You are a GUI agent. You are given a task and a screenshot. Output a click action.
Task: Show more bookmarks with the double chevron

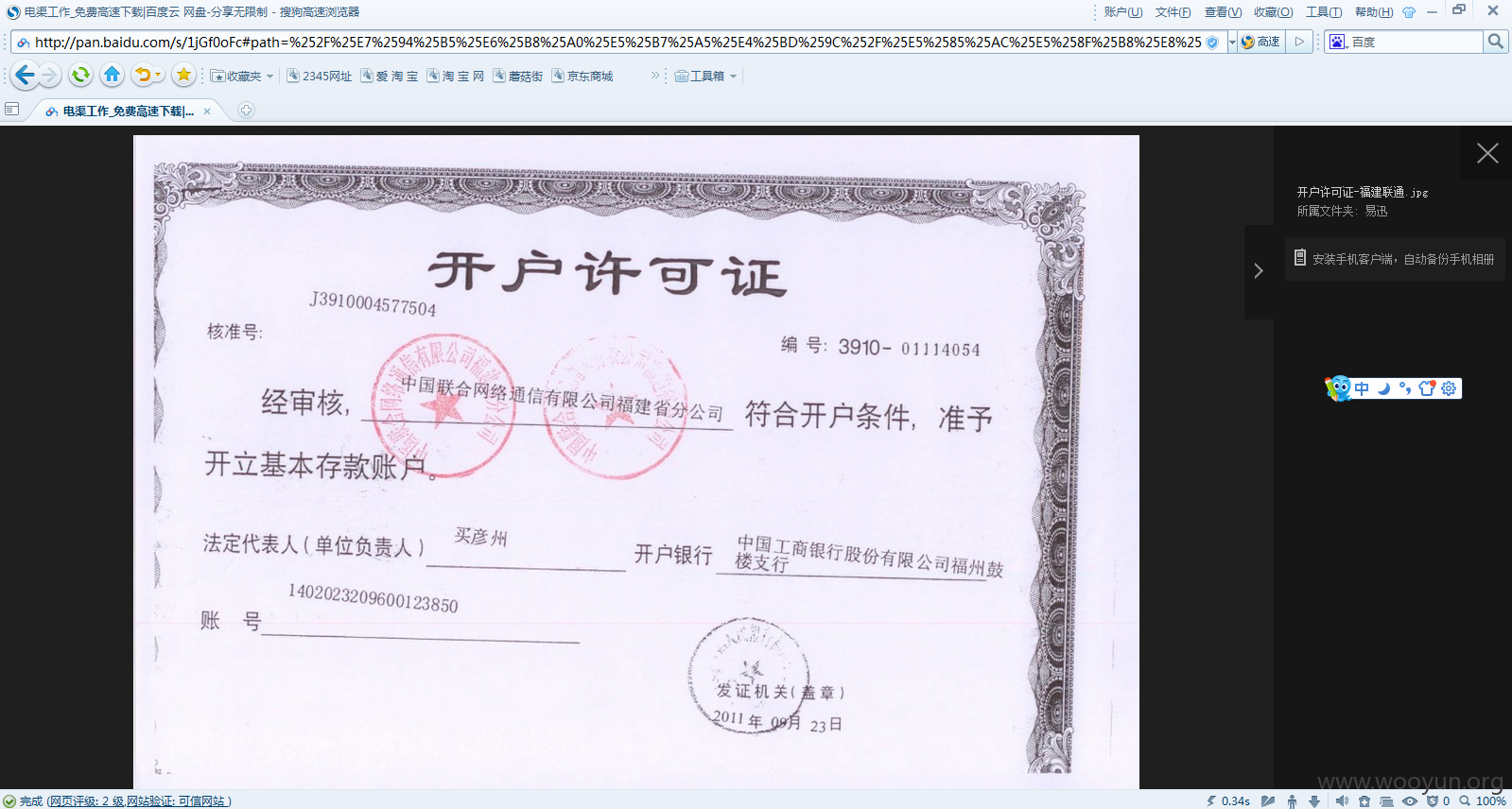click(655, 76)
